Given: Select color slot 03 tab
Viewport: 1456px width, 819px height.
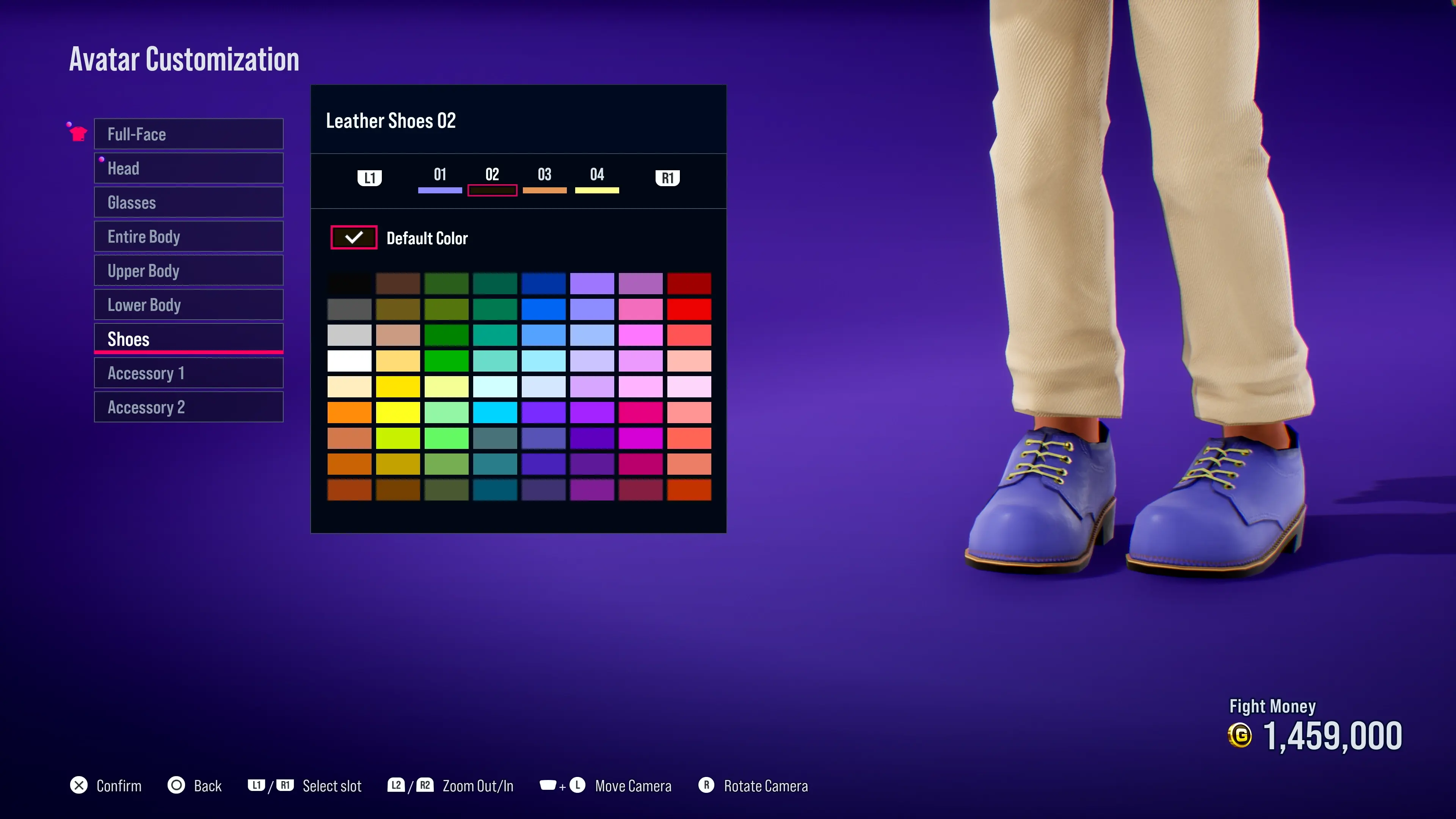Looking at the screenshot, I should coord(544,180).
